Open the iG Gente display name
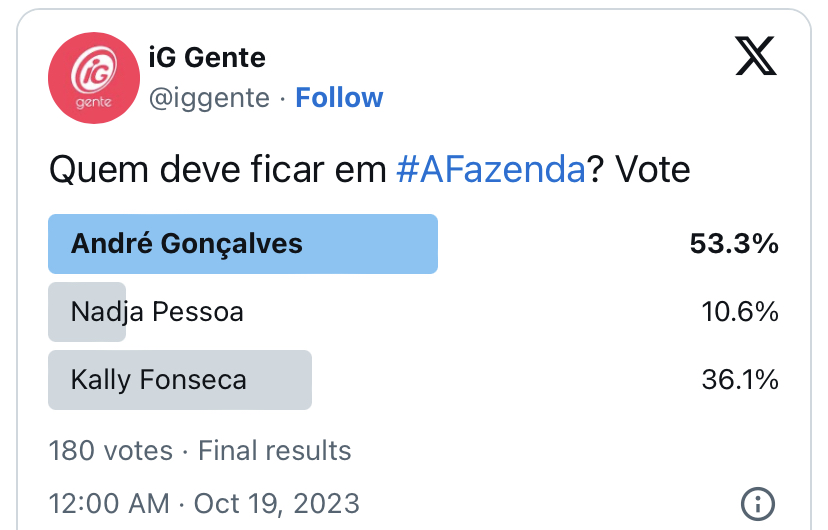Image resolution: width=828 pixels, height=530 pixels. point(207,57)
